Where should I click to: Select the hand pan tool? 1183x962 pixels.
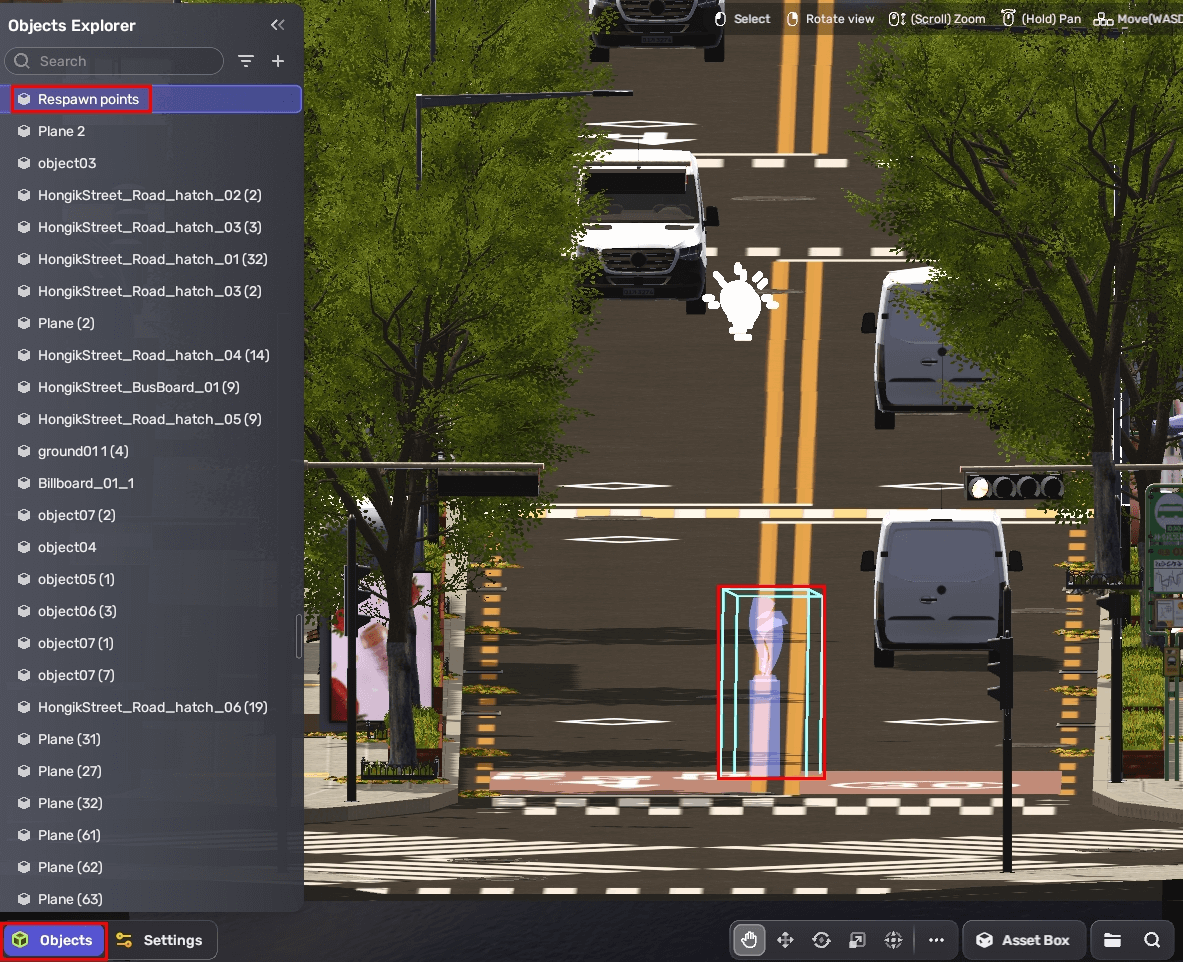tap(749, 940)
